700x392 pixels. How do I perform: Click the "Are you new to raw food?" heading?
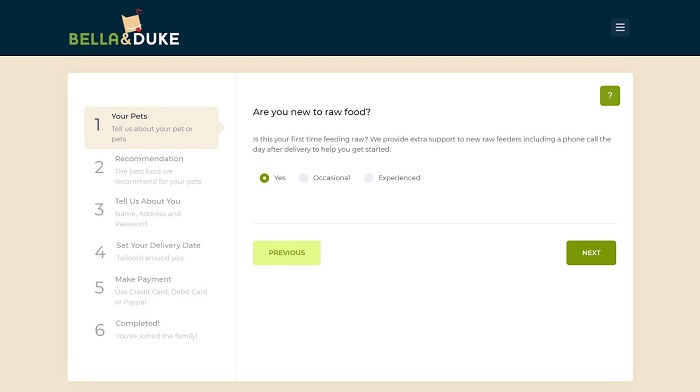tap(312, 112)
